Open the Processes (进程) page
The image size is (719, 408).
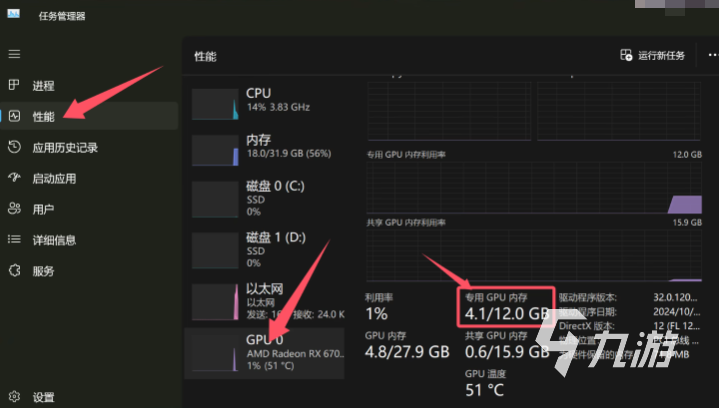89,85
